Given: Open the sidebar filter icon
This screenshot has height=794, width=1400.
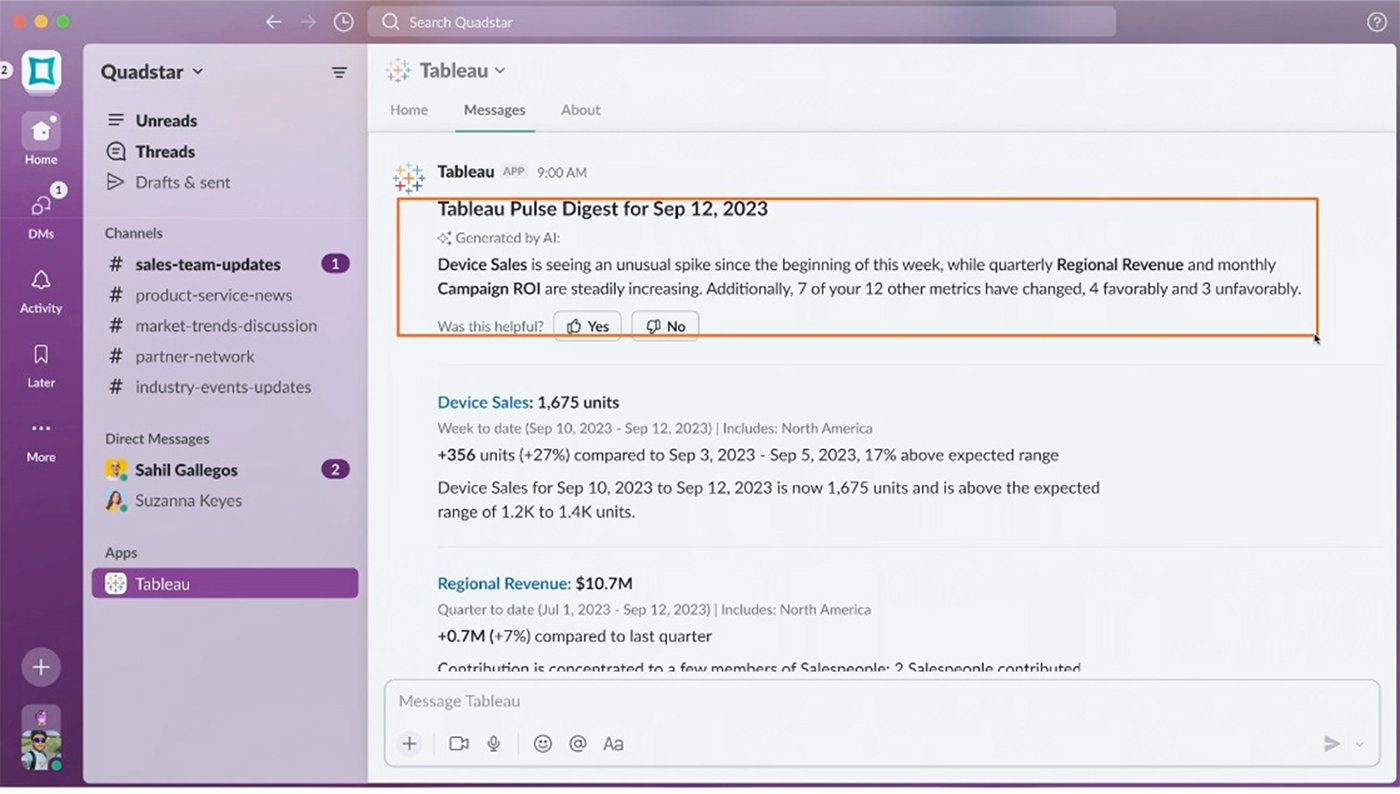Looking at the screenshot, I should tap(340, 72).
